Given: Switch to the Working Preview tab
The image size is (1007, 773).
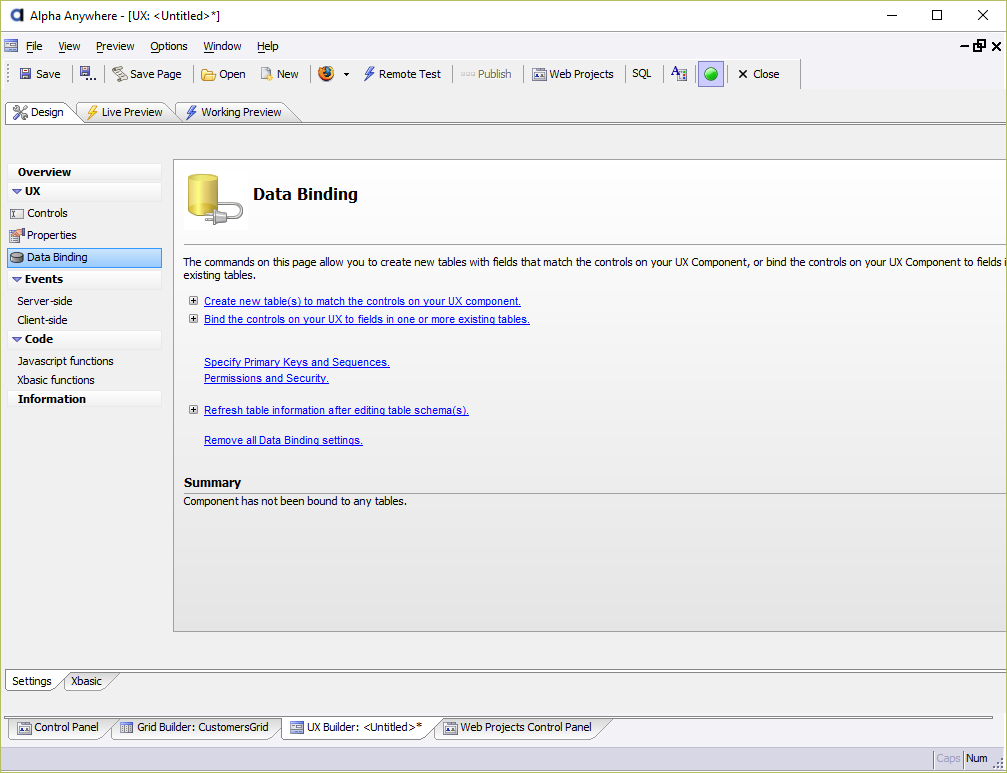Looking at the screenshot, I should (x=234, y=112).
